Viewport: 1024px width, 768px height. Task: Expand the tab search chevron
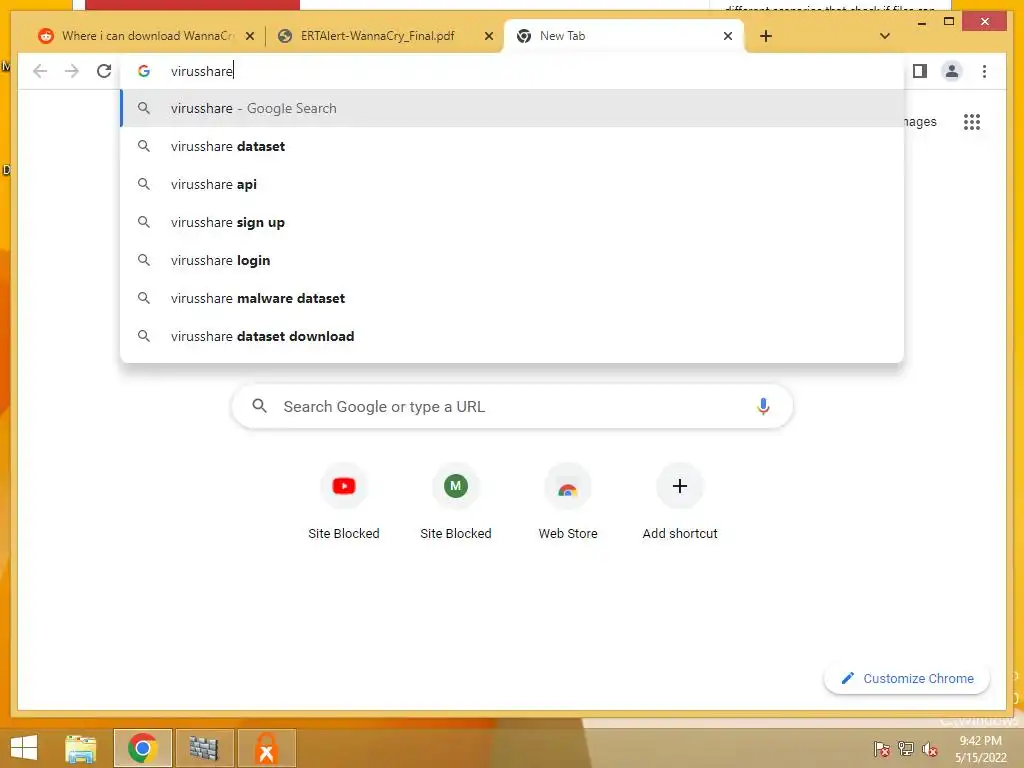coord(885,36)
